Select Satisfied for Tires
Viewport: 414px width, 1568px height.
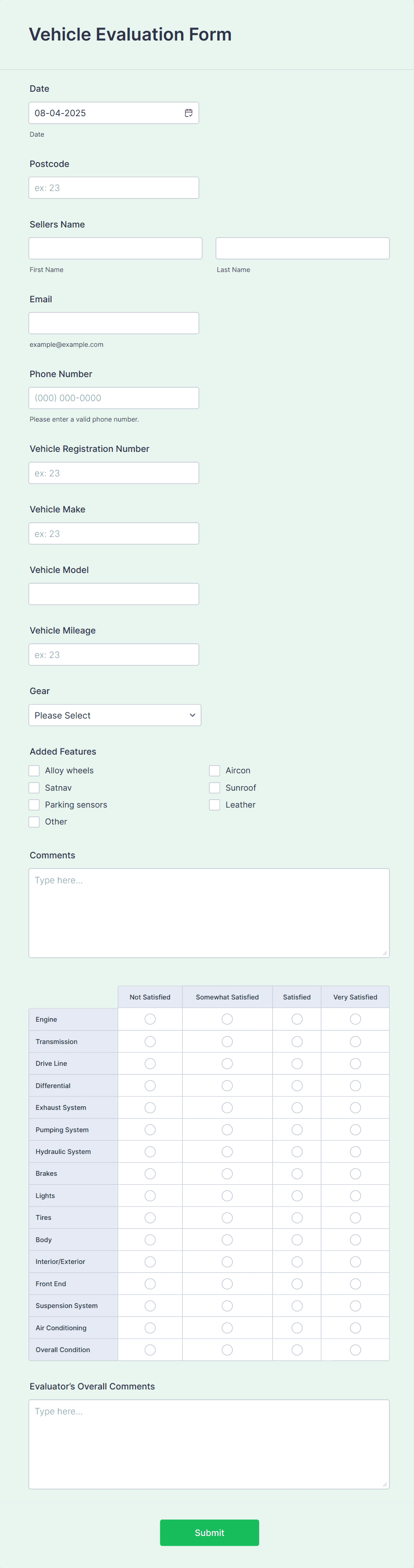pyautogui.click(x=296, y=1217)
